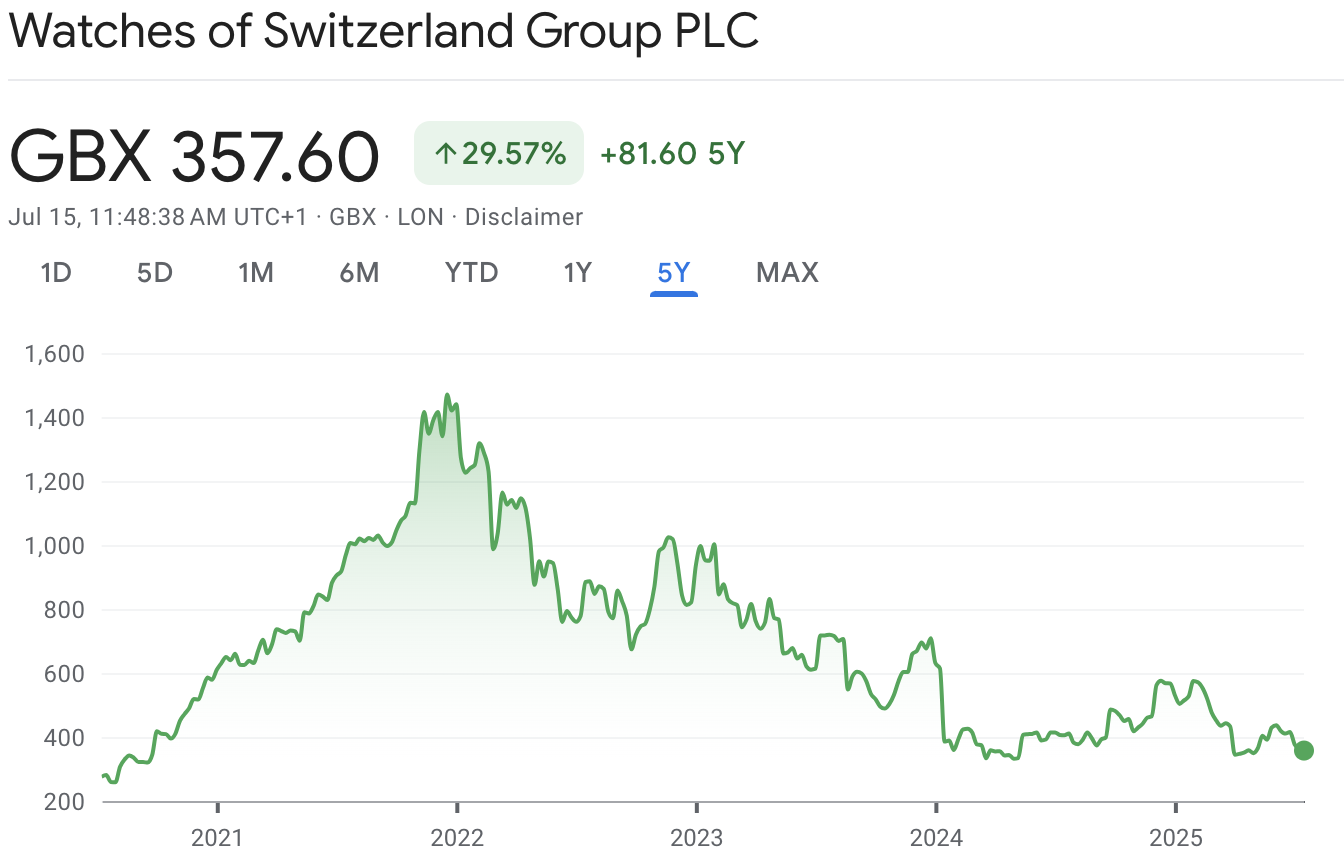The image size is (1344, 866).
Task: Click the green up-arrow icon
Action: tap(445, 154)
